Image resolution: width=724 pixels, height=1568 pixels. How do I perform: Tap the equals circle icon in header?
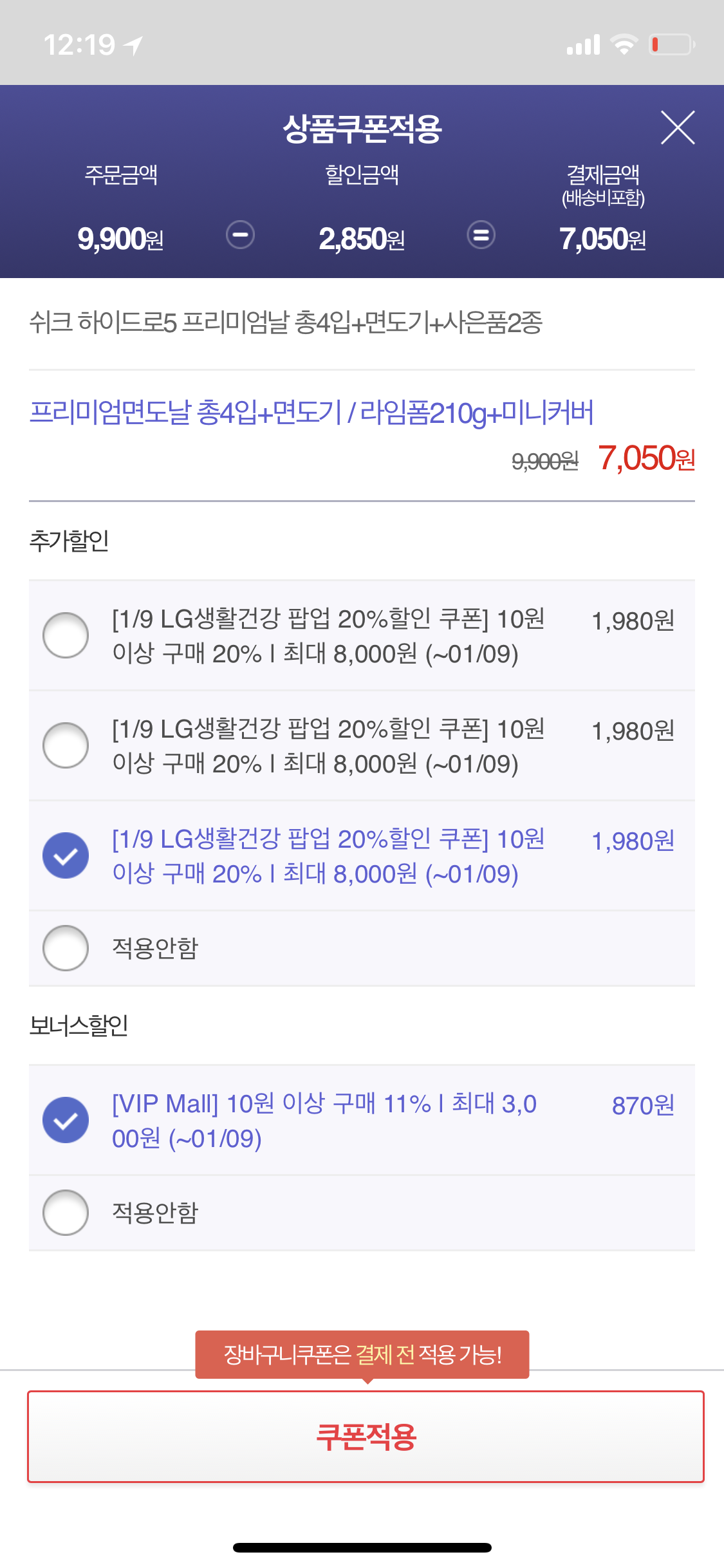pos(481,235)
